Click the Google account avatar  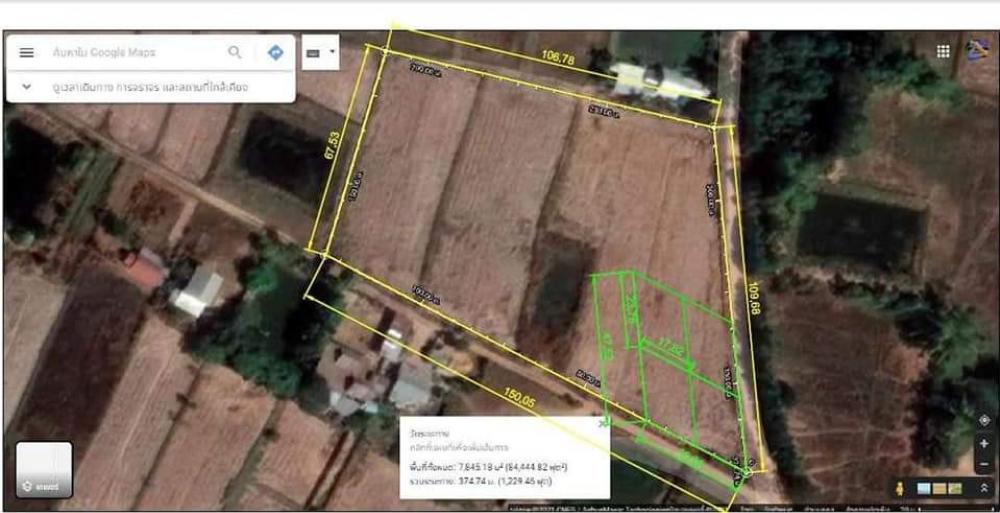coord(977,50)
